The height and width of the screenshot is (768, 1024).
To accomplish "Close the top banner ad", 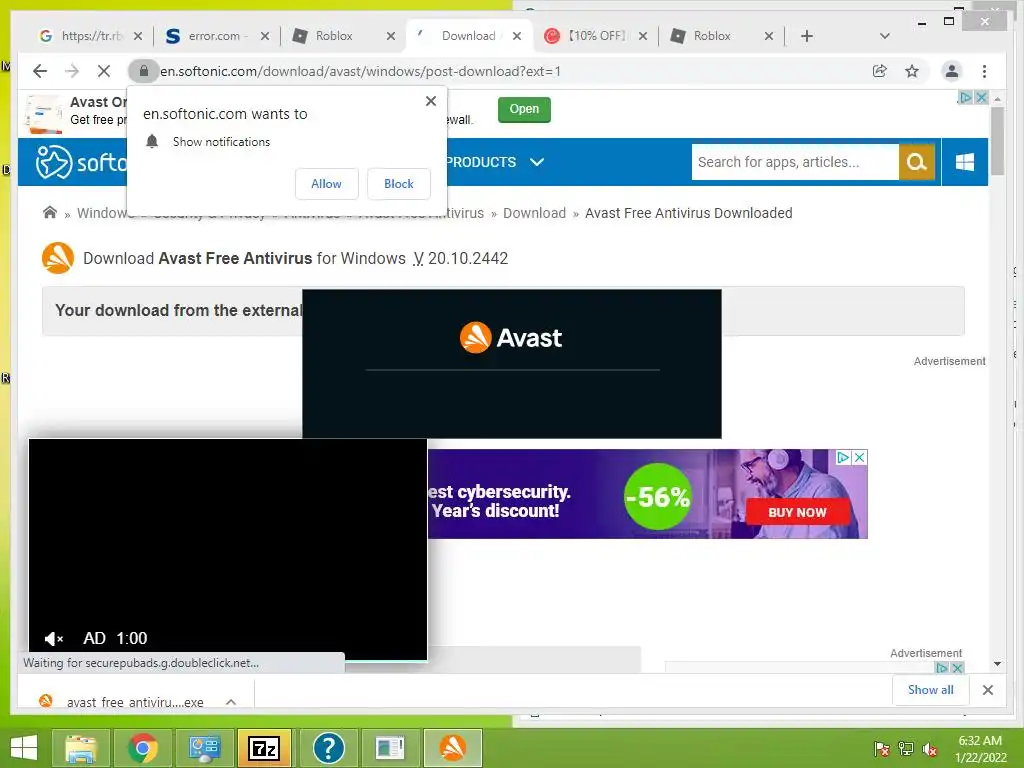I will coord(981,97).
